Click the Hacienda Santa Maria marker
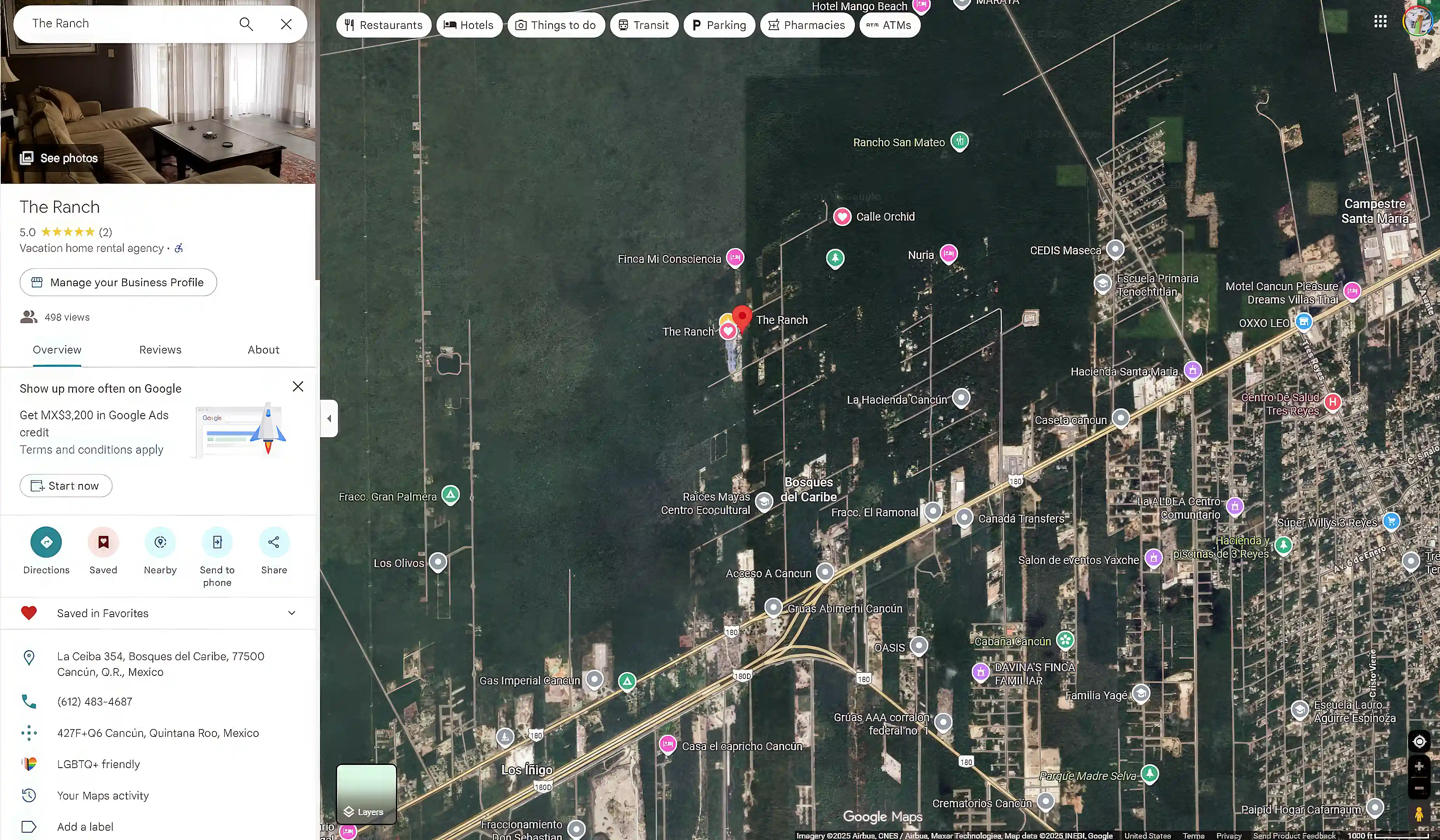Image resolution: width=1440 pixels, height=840 pixels. [1193, 371]
